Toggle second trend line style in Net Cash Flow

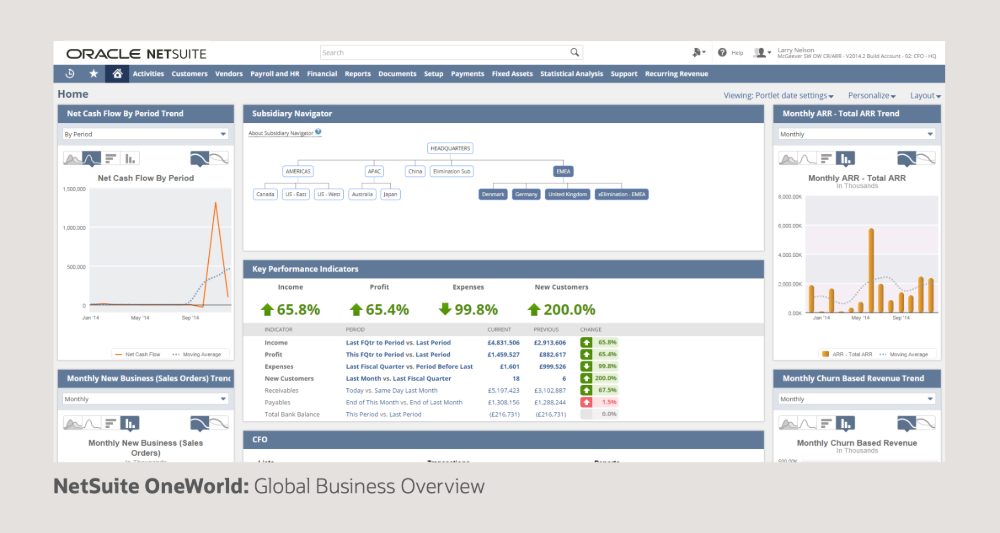(x=219, y=158)
